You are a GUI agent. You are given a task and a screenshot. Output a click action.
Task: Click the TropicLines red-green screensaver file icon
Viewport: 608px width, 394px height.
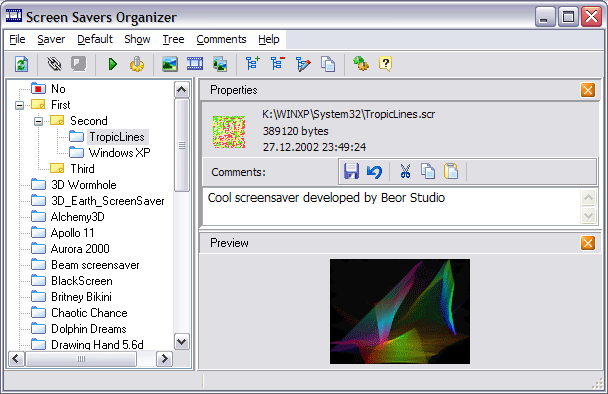tap(229, 132)
